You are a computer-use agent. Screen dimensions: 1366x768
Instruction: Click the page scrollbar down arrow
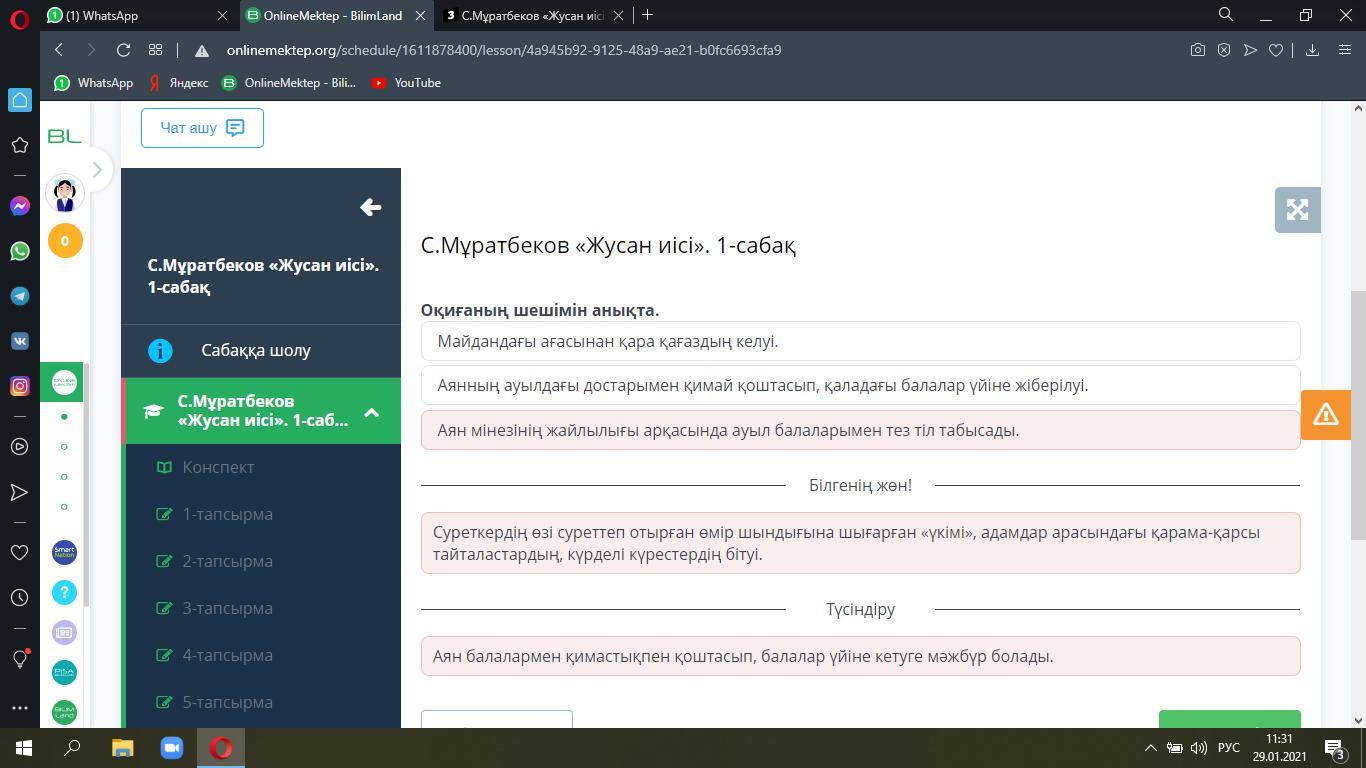tap(1358, 719)
